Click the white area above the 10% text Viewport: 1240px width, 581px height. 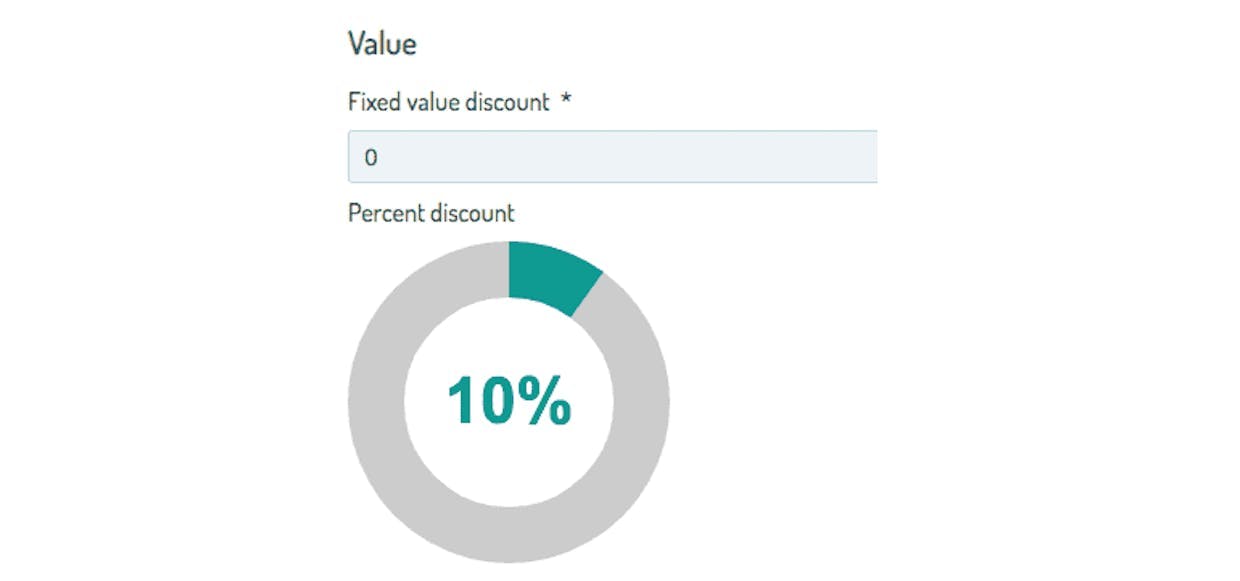[509, 335]
